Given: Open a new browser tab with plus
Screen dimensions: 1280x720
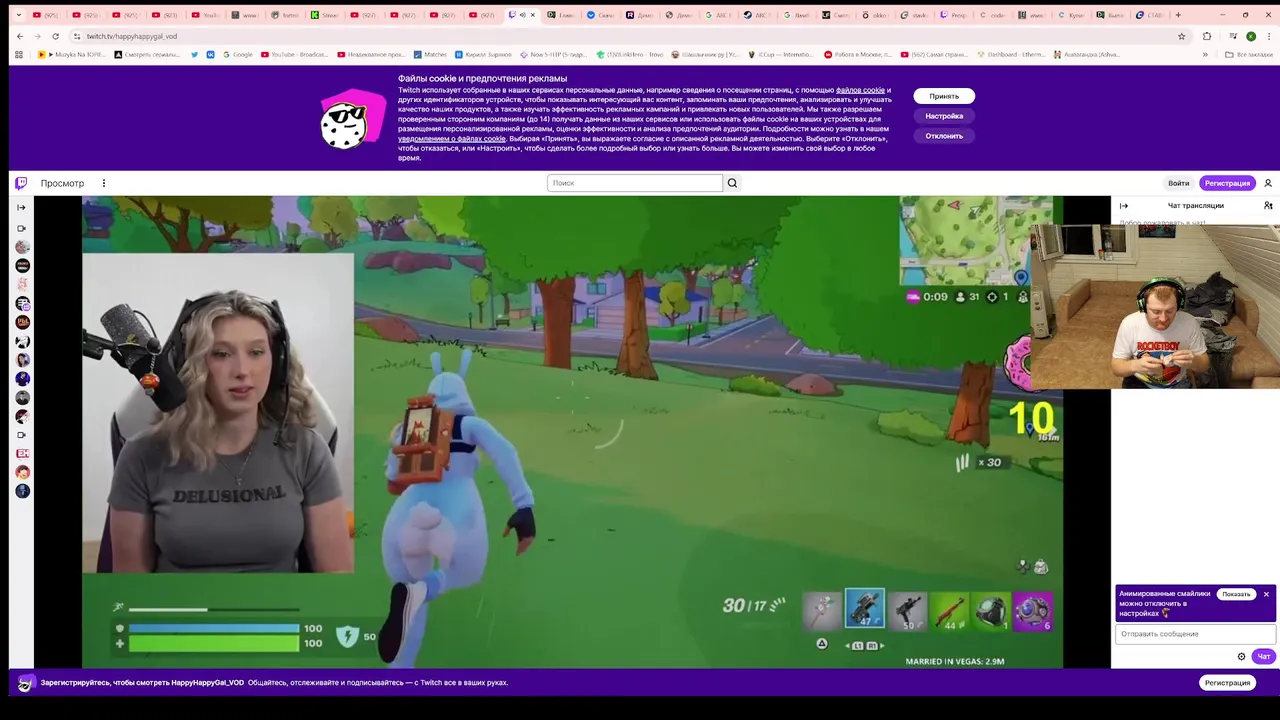Looking at the screenshot, I should click(1178, 15).
